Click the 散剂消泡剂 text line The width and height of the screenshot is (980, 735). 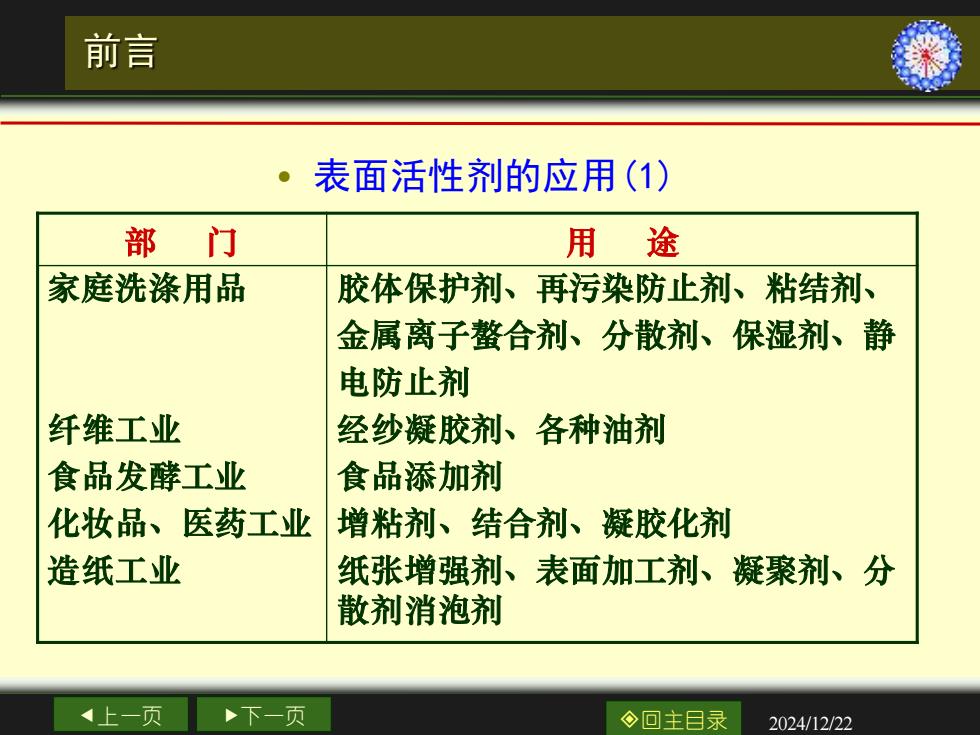(x=420, y=610)
